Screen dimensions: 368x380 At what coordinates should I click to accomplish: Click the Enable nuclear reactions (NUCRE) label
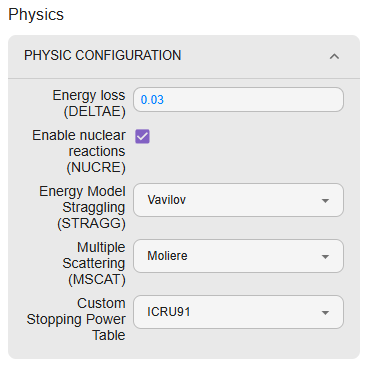(79, 151)
